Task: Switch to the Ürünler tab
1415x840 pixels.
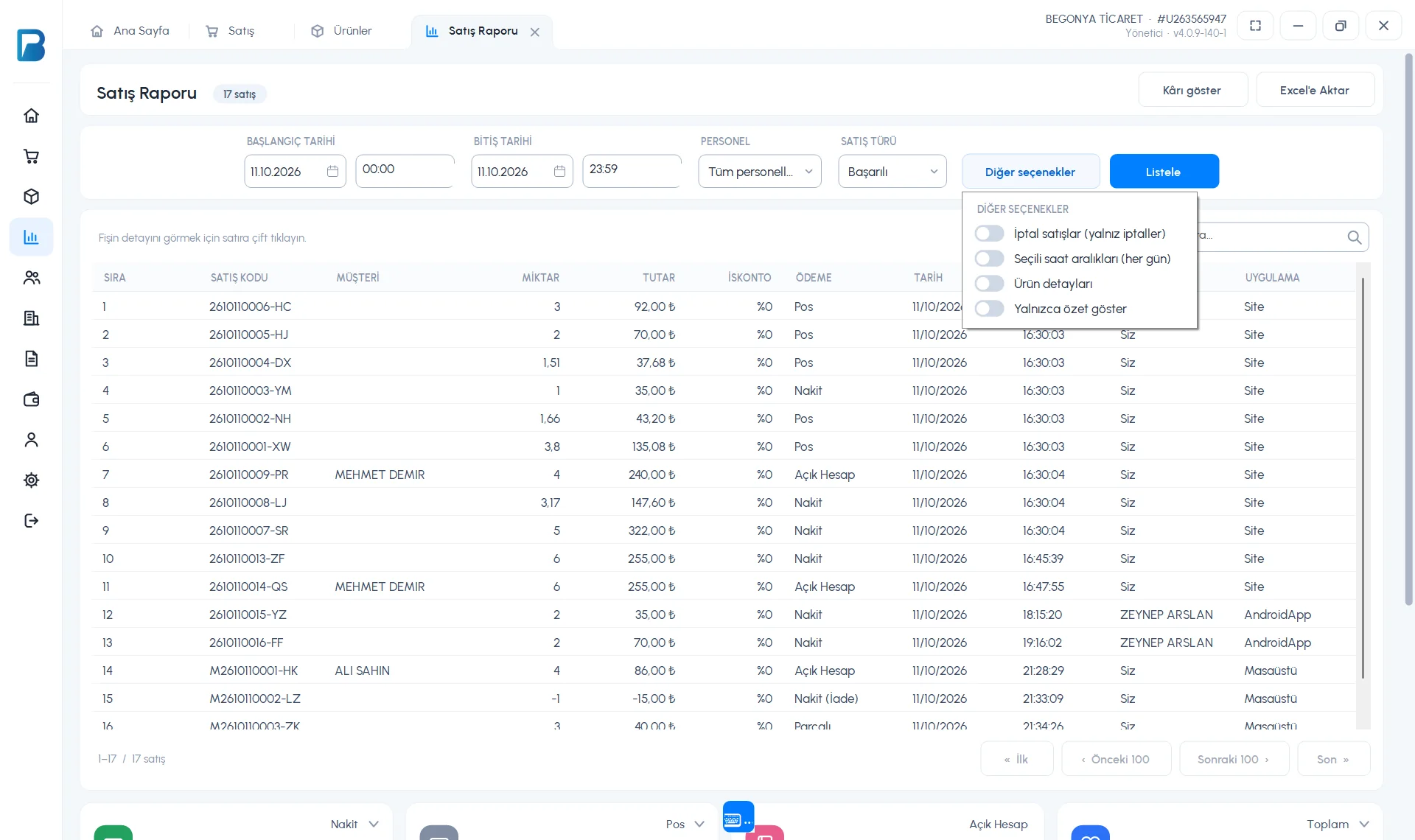Action: click(x=342, y=31)
